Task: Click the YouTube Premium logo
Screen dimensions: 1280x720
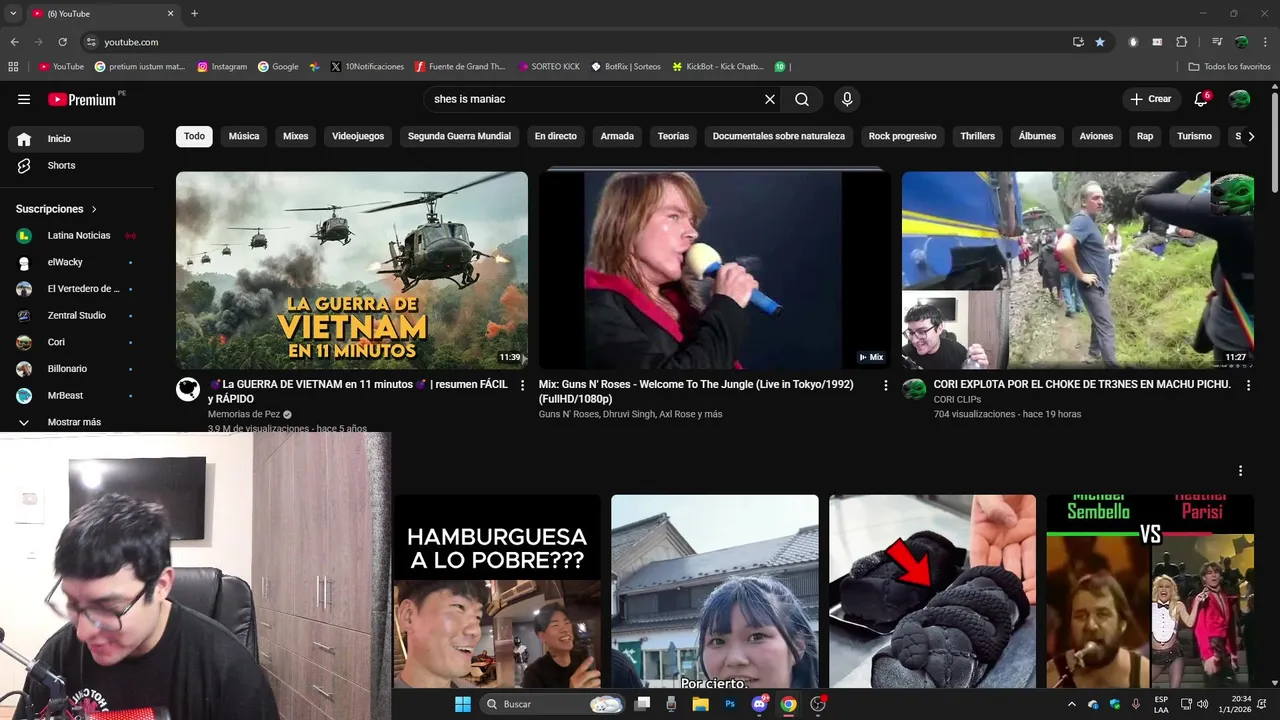Action: point(83,99)
